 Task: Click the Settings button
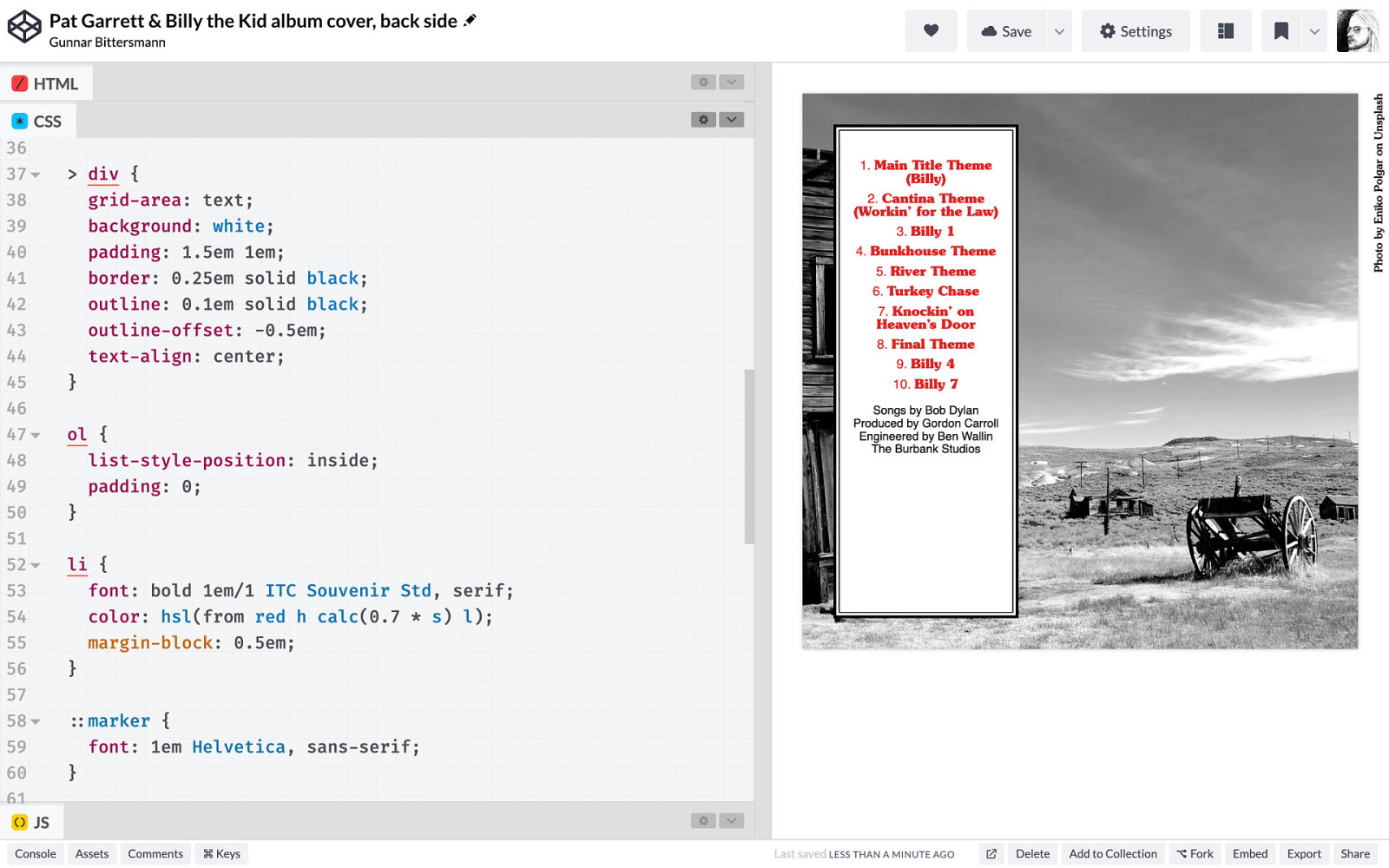pos(1135,31)
